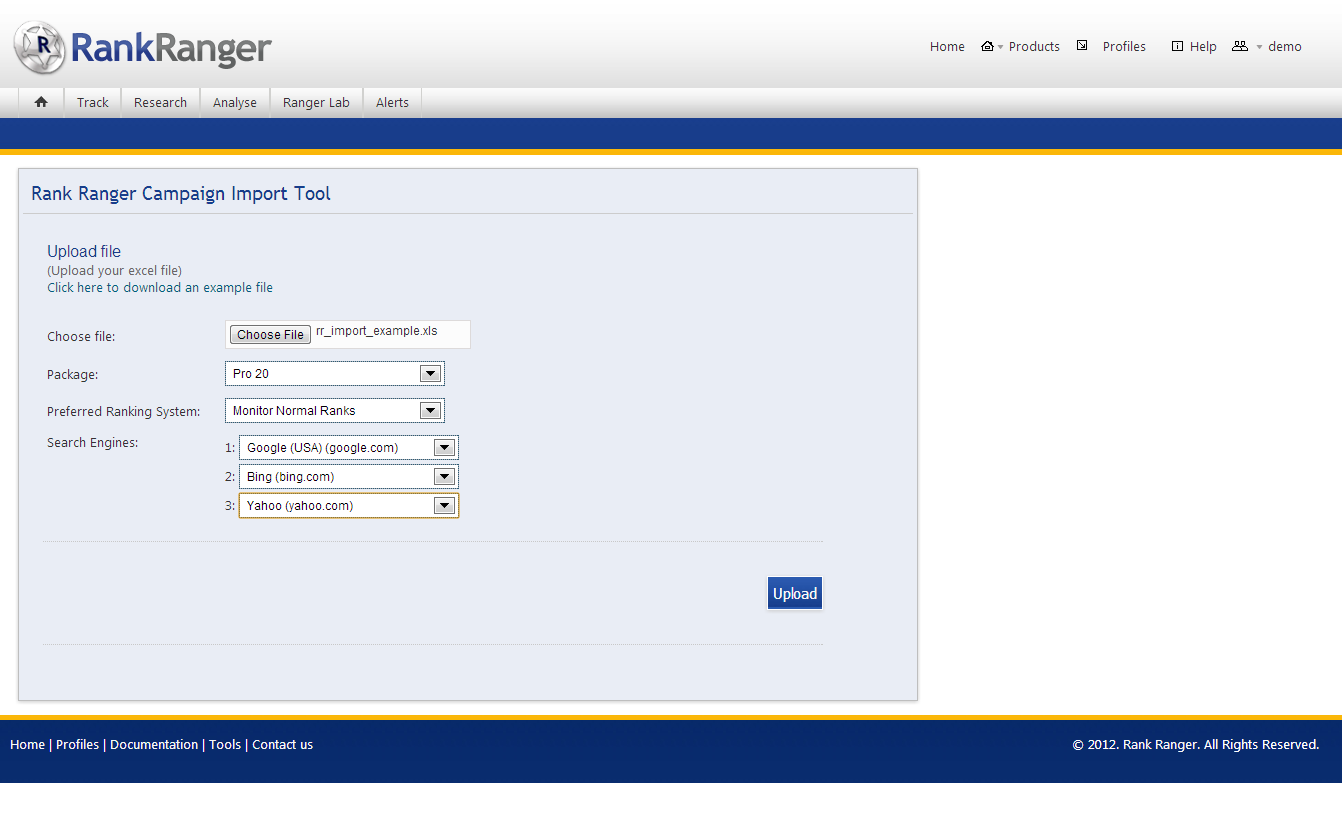Click the "Search Engines:" label
Viewport: 1342px width, 830px height.
(x=93, y=443)
